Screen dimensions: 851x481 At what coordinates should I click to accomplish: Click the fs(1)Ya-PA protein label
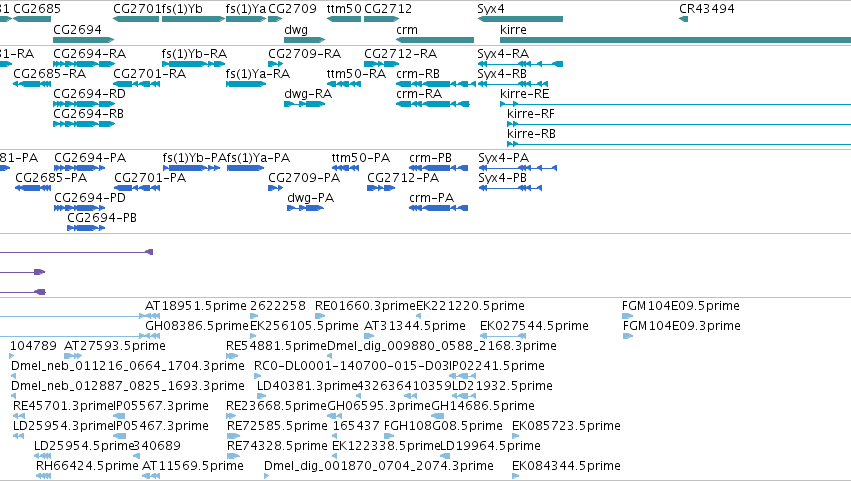(258, 158)
